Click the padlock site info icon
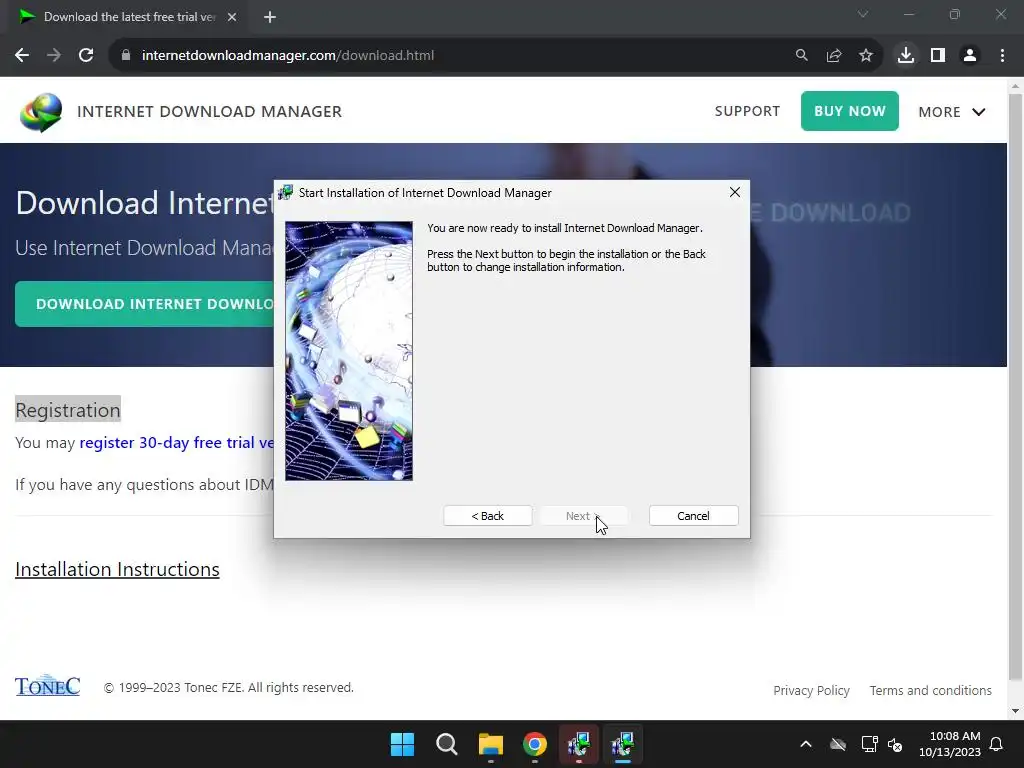 tap(126, 56)
